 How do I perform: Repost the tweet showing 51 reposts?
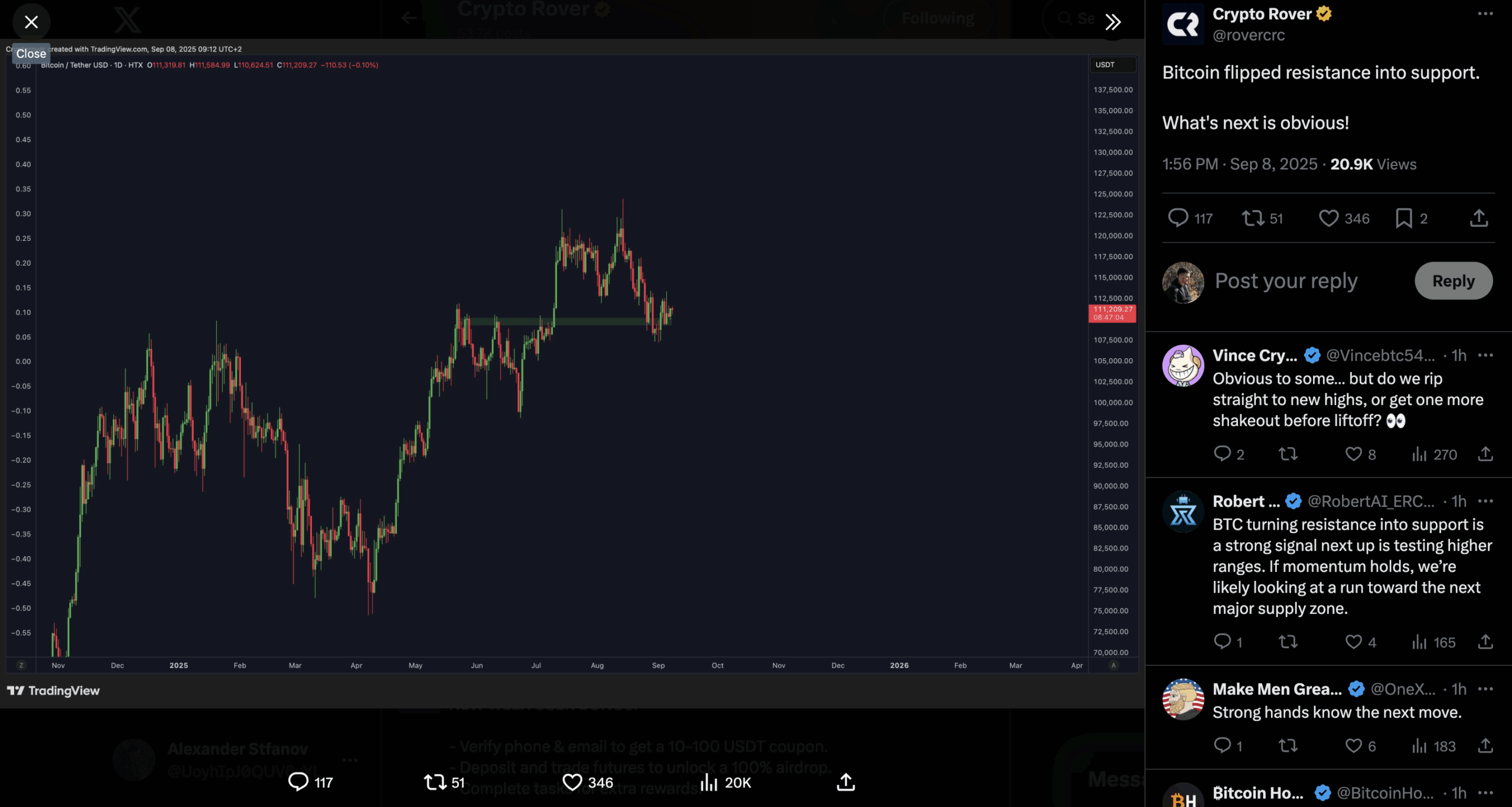coord(1252,218)
